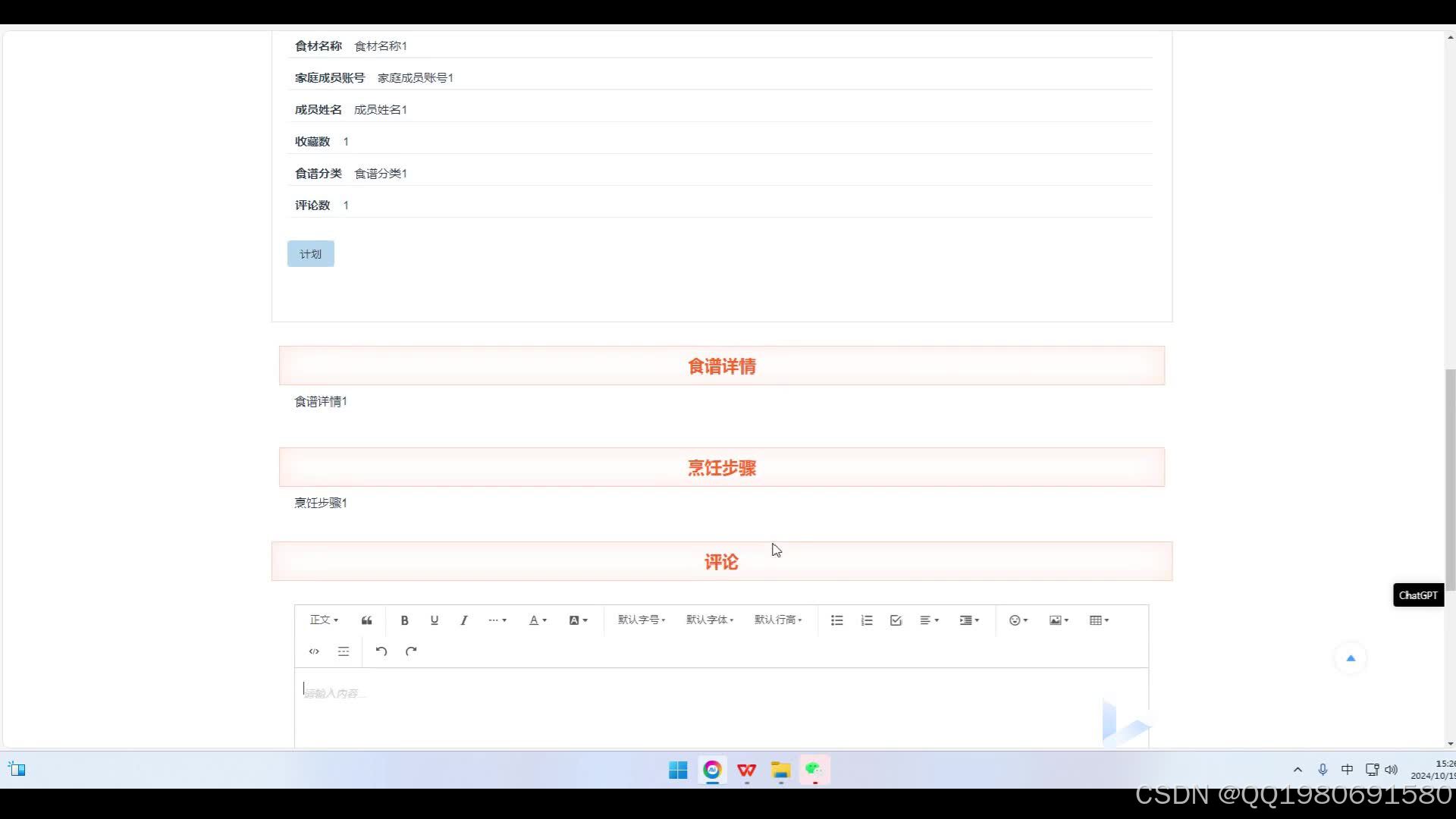Toggle task list checkbox formatting
The image size is (1456, 819).
pos(896,620)
